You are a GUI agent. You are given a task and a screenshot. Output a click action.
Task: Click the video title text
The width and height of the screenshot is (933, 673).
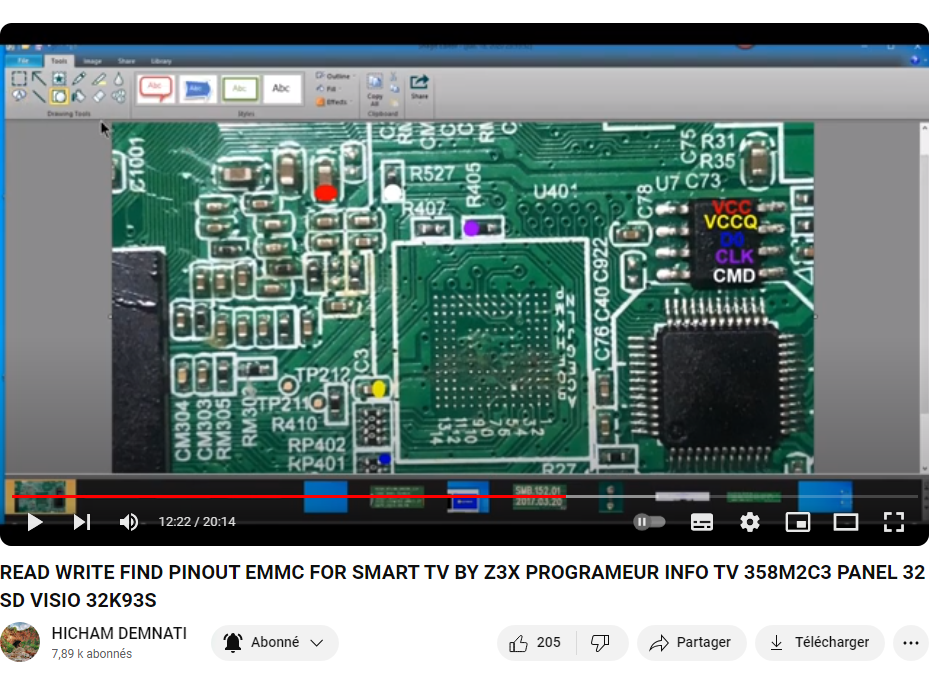tap(462, 586)
